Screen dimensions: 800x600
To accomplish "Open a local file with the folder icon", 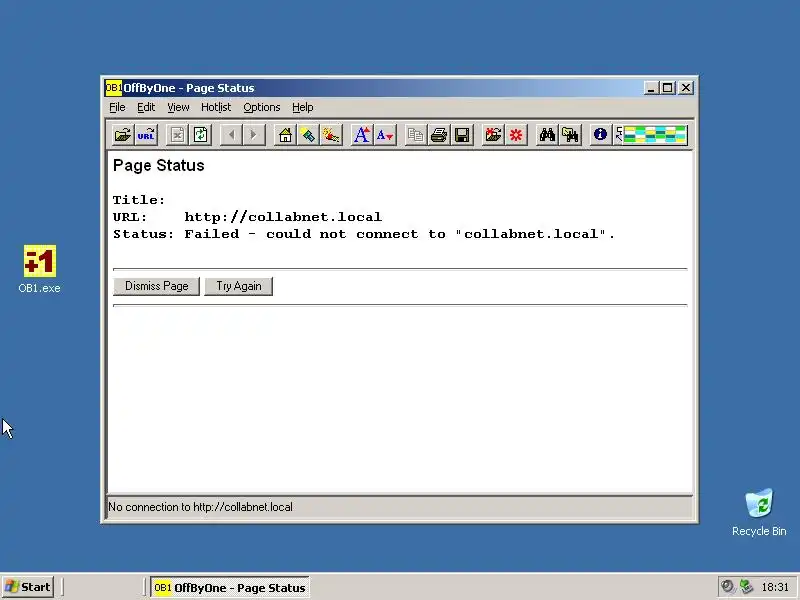I will pos(123,135).
